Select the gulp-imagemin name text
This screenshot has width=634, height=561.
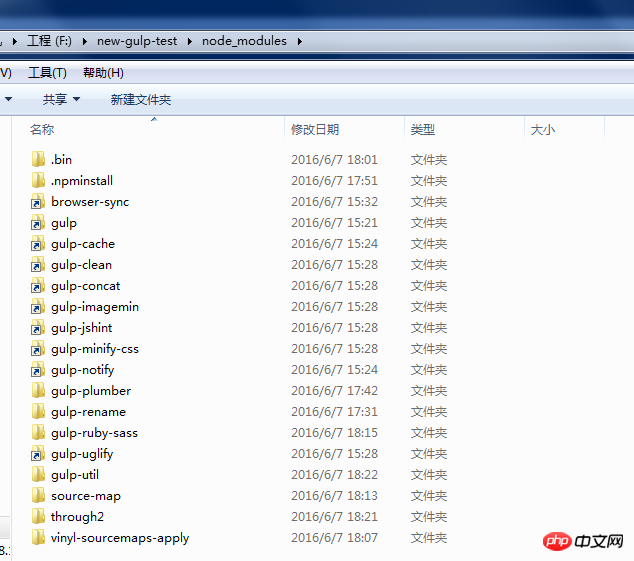coord(95,307)
